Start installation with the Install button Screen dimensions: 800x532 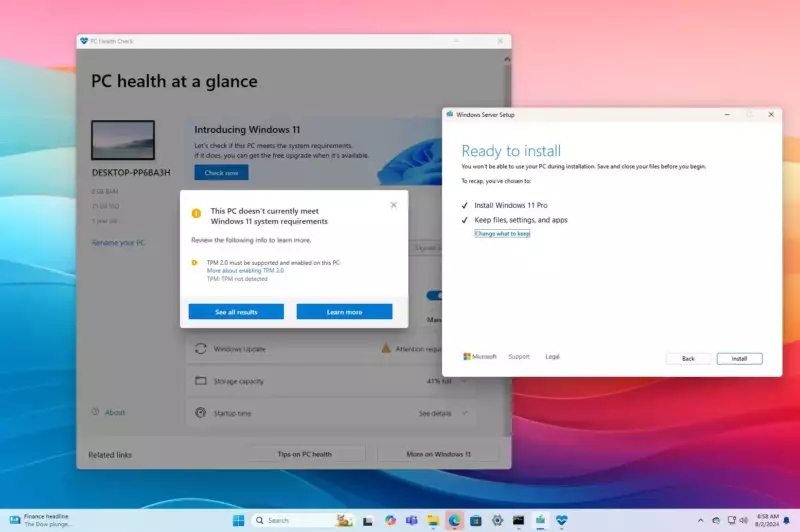coord(739,359)
